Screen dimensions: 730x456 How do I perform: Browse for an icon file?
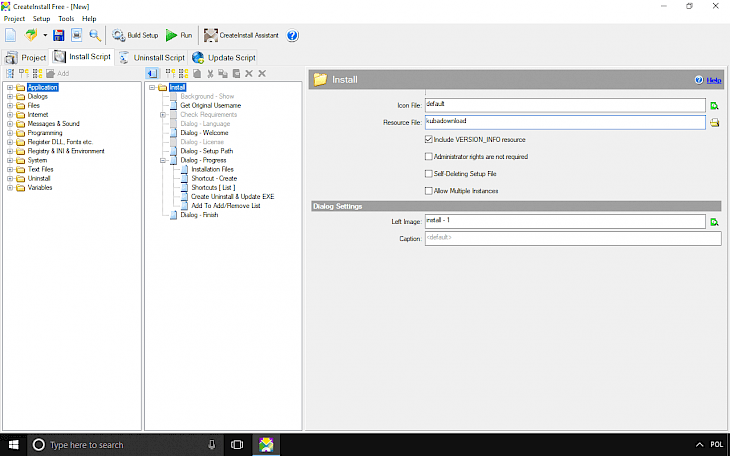pyautogui.click(x=714, y=106)
